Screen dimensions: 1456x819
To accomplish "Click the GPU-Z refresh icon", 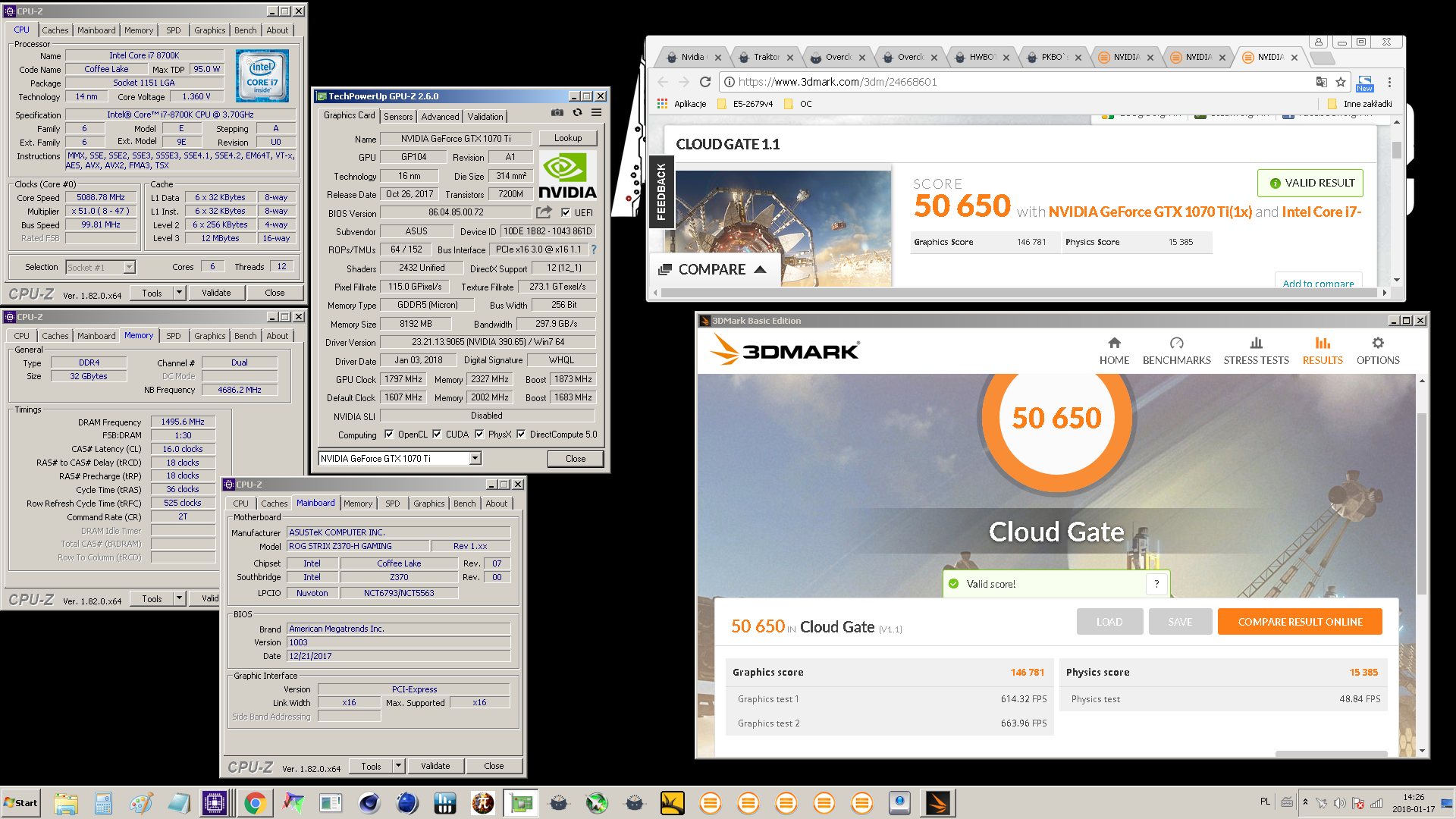I will (577, 112).
